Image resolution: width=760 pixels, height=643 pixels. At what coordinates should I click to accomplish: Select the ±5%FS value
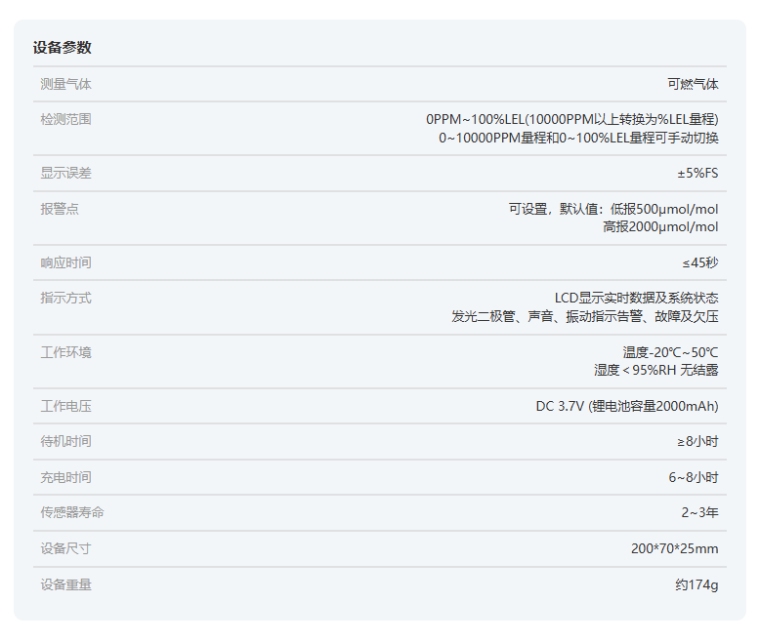pyautogui.click(x=697, y=174)
